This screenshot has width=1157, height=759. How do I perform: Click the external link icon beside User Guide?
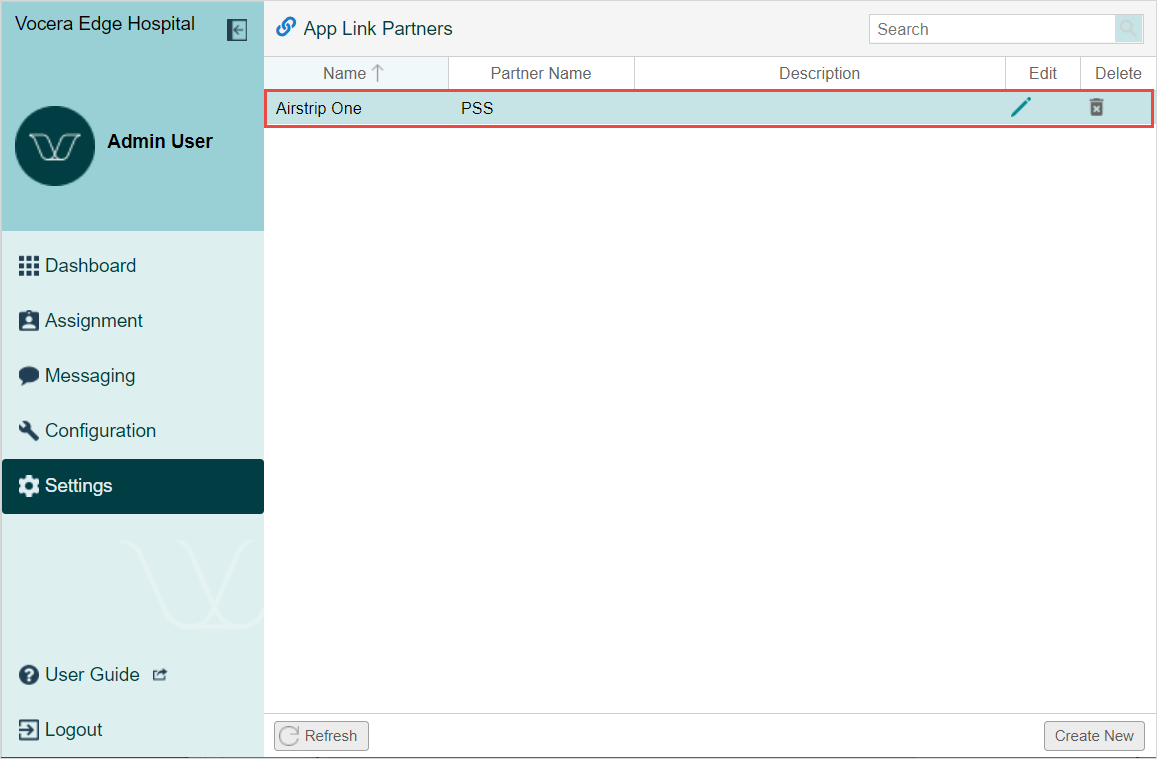[x=159, y=674]
